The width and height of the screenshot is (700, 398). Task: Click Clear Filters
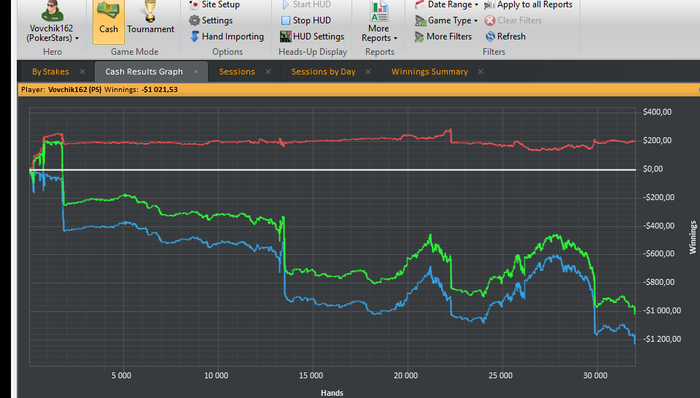(x=513, y=21)
